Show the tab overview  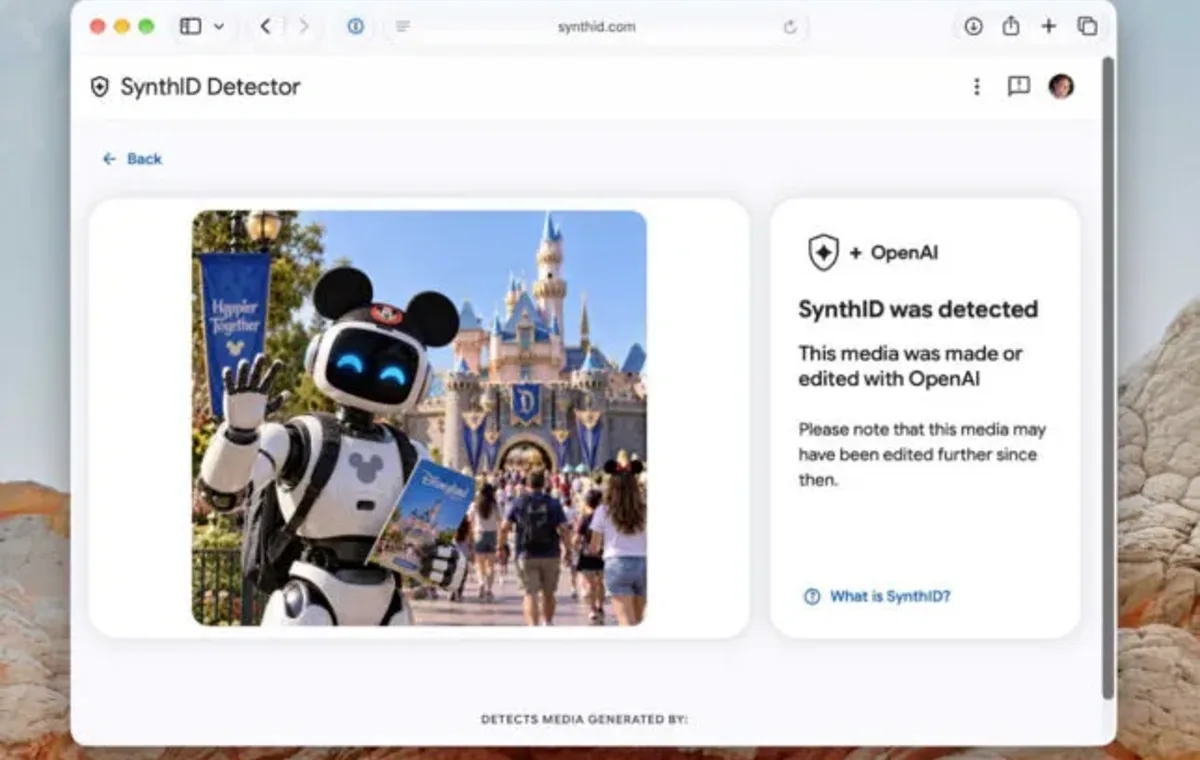click(x=1087, y=27)
